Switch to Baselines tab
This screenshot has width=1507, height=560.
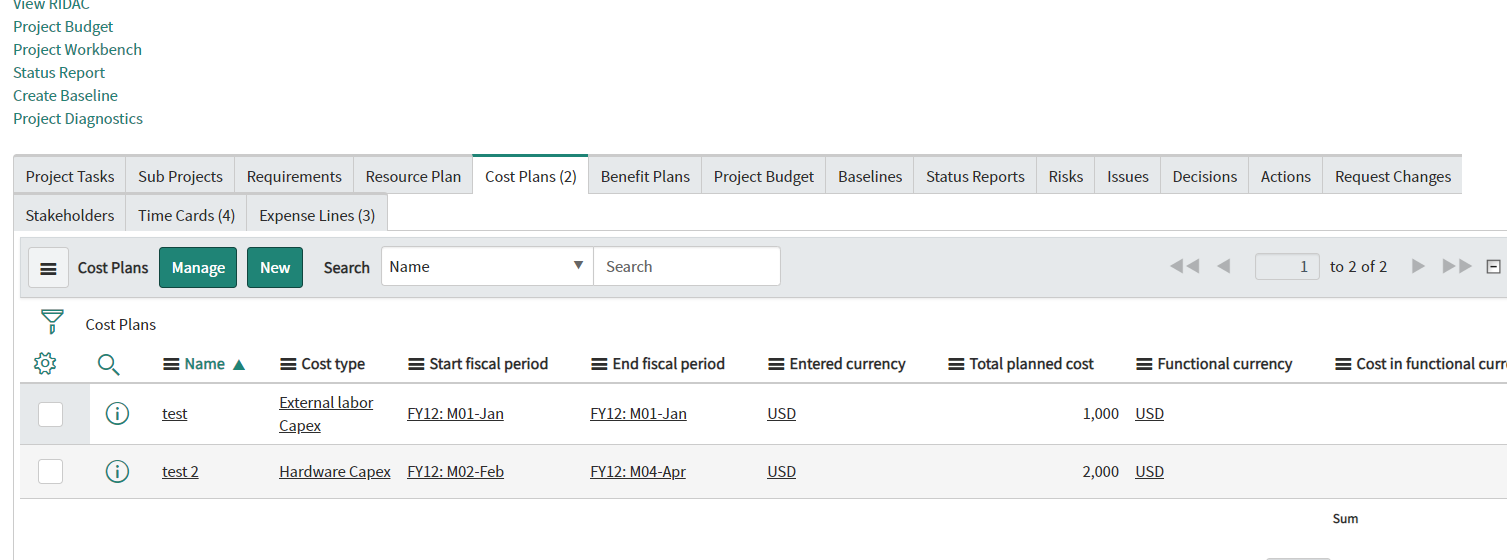coord(870,177)
